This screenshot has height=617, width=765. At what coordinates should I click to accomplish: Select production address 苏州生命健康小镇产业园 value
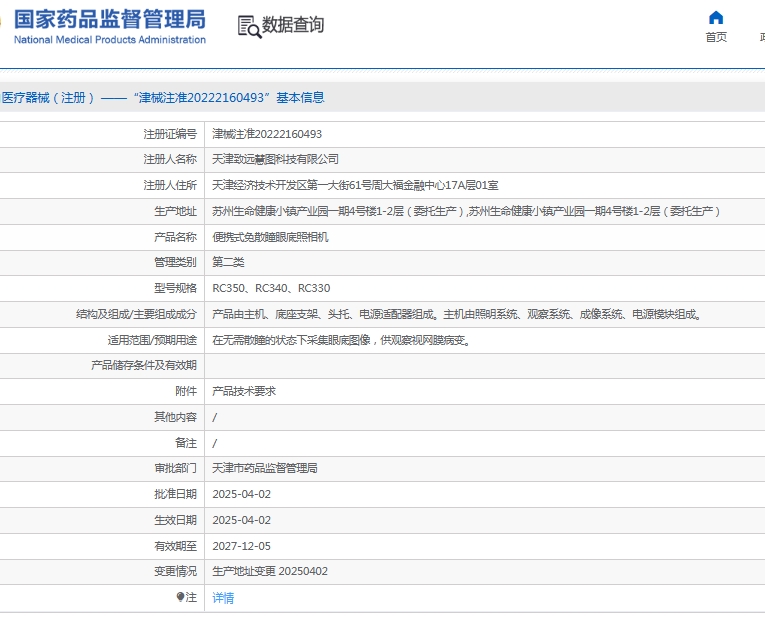click(x=466, y=211)
